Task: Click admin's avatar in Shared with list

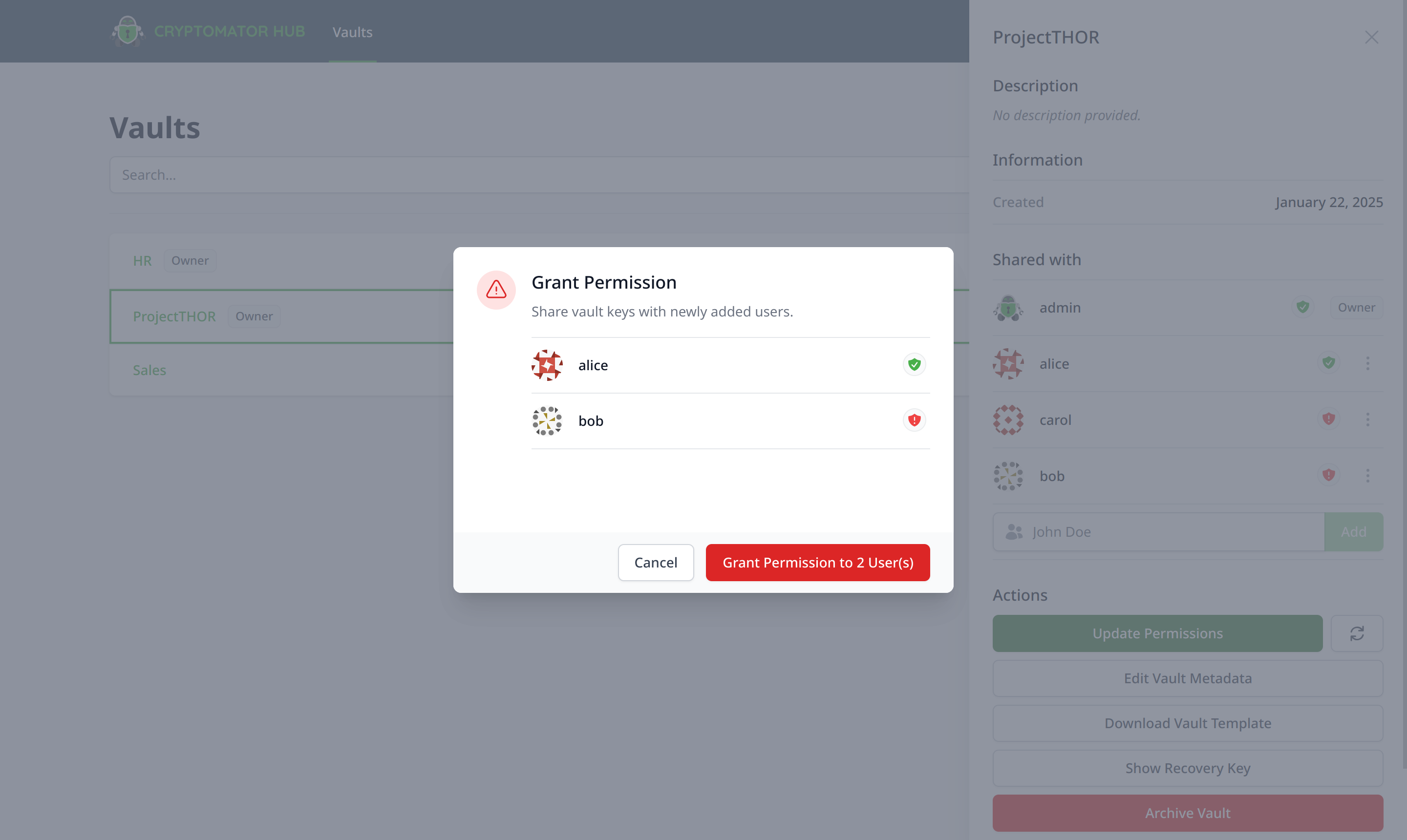Action: (x=1008, y=307)
